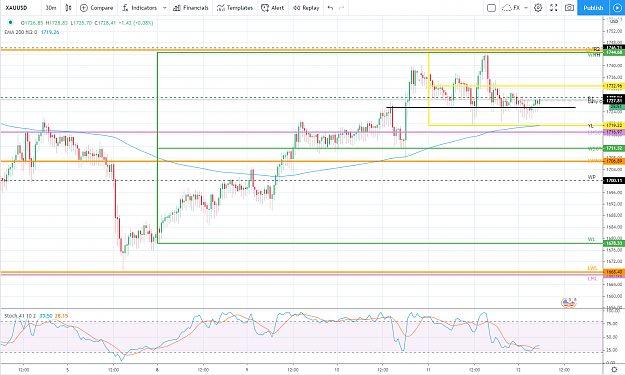
Task: Select the 1668.40 orange LWL price label
Action: click(614, 272)
